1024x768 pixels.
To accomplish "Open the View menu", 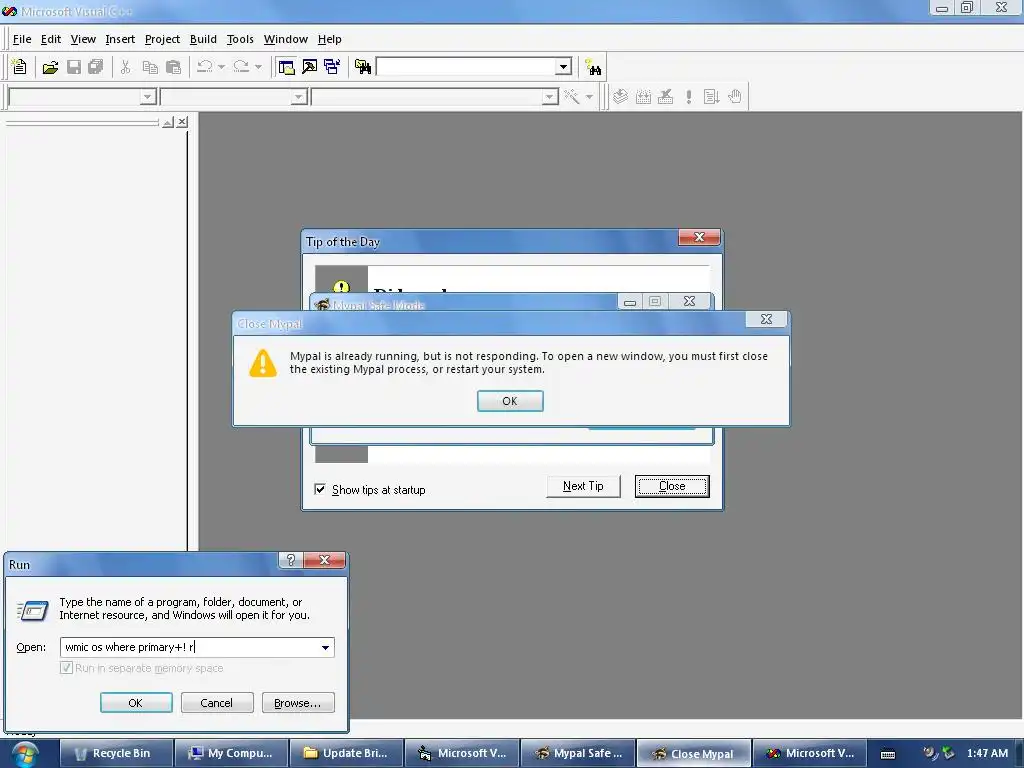I will click(83, 39).
